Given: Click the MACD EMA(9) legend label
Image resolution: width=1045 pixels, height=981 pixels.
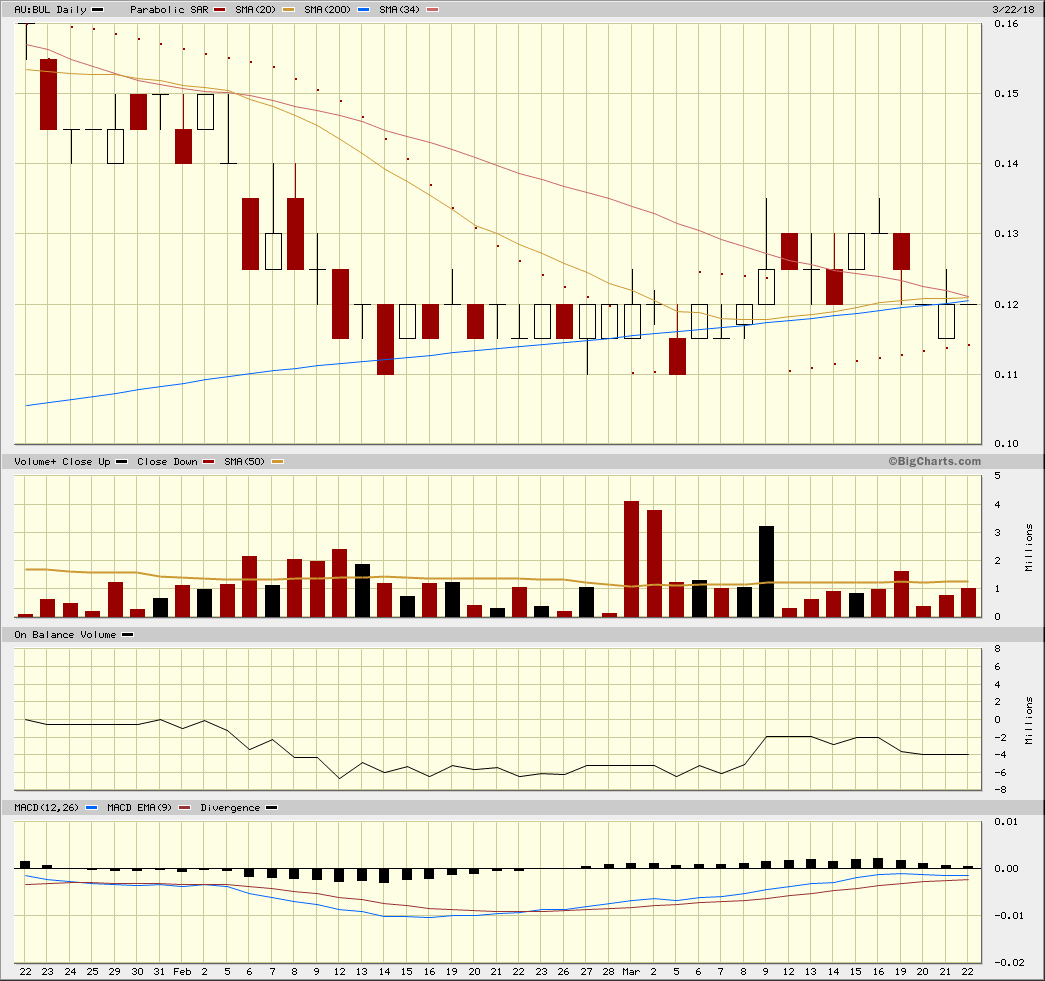Looking at the screenshot, I should (139, 808).
